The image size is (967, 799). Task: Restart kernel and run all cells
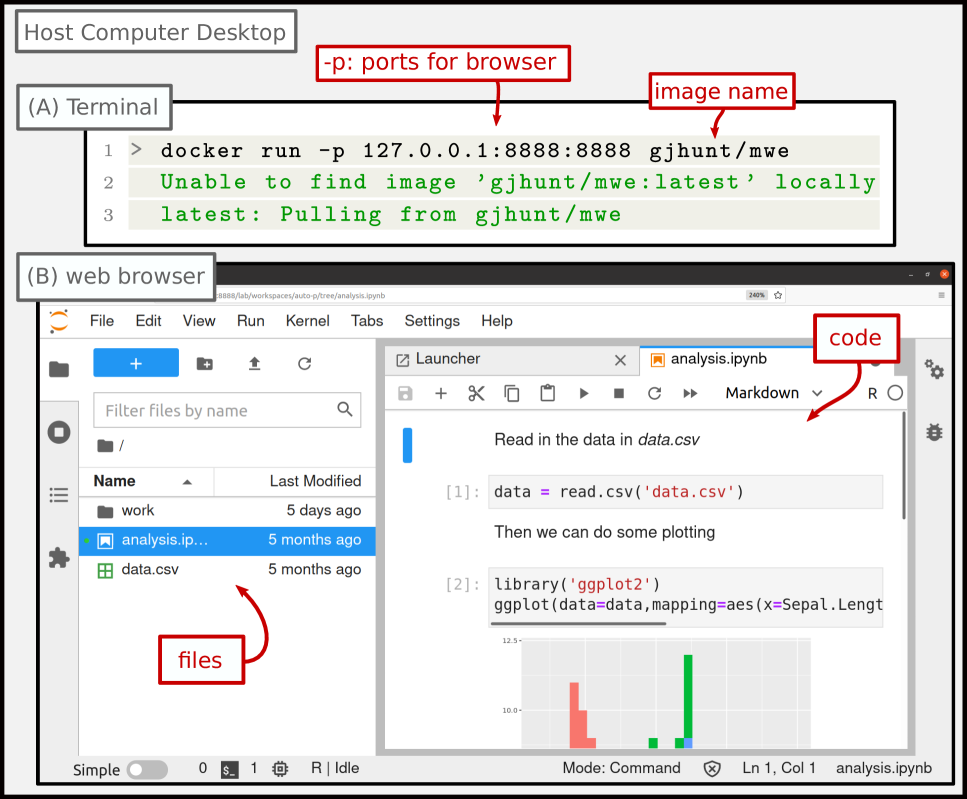(690, 393)
